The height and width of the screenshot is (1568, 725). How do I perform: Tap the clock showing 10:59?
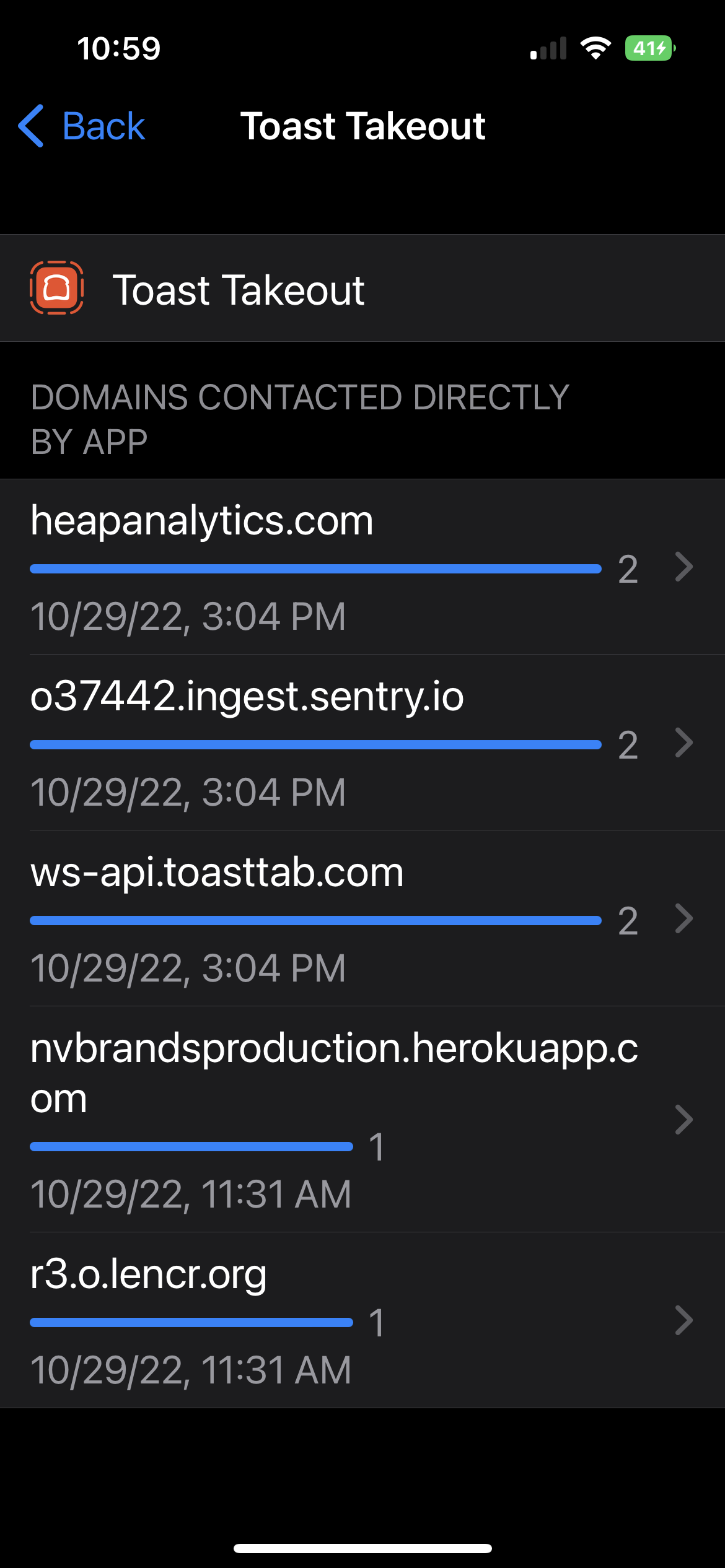[x=119, y=48]
